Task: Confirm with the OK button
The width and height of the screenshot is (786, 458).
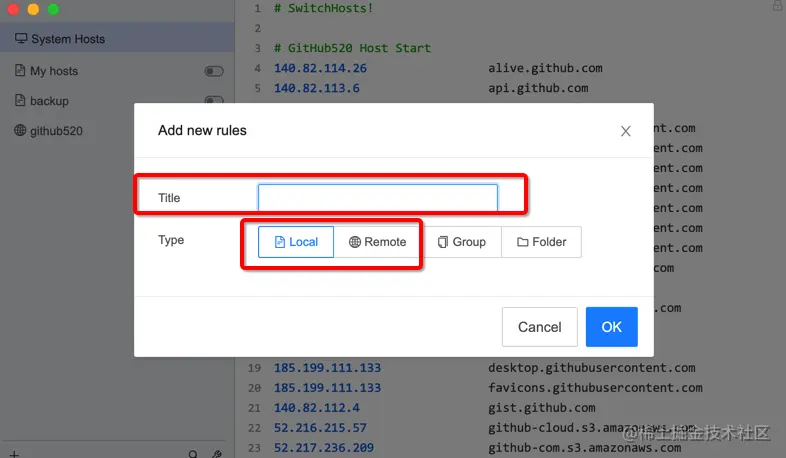Action: (612, 327)
